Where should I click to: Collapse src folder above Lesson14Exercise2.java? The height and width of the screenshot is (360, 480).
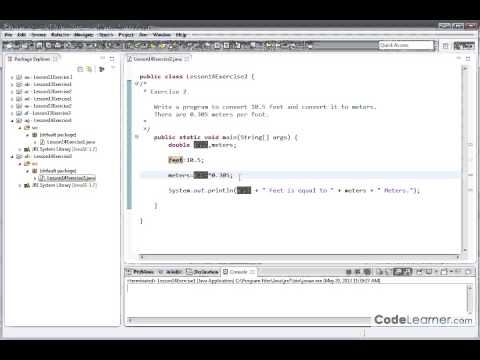tap(20, 164)
